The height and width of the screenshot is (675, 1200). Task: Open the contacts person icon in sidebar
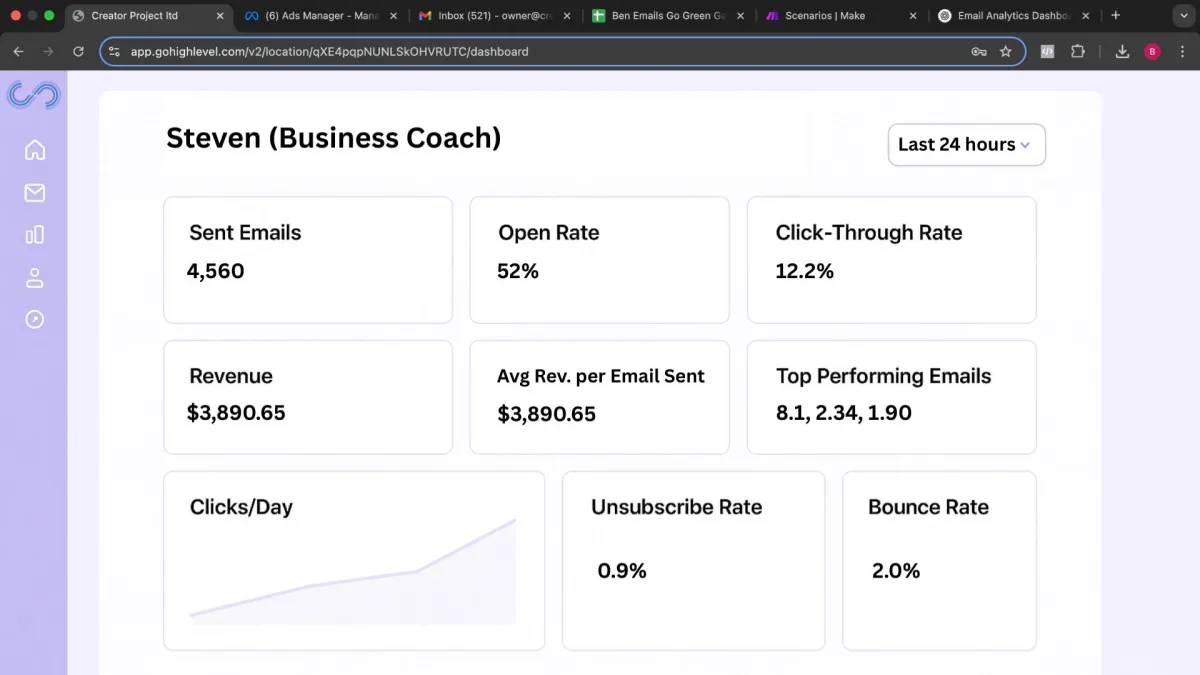(35, 278)
